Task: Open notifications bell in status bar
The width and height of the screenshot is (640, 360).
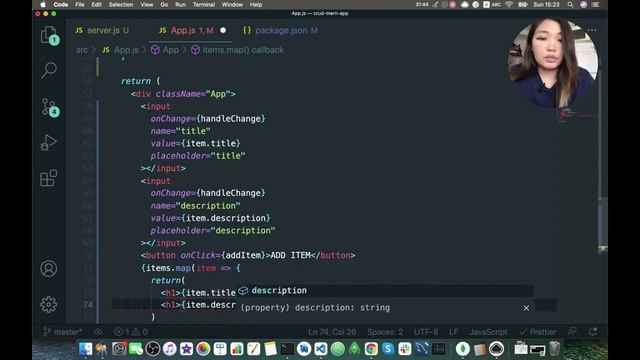Action: [x=593, y=332]
